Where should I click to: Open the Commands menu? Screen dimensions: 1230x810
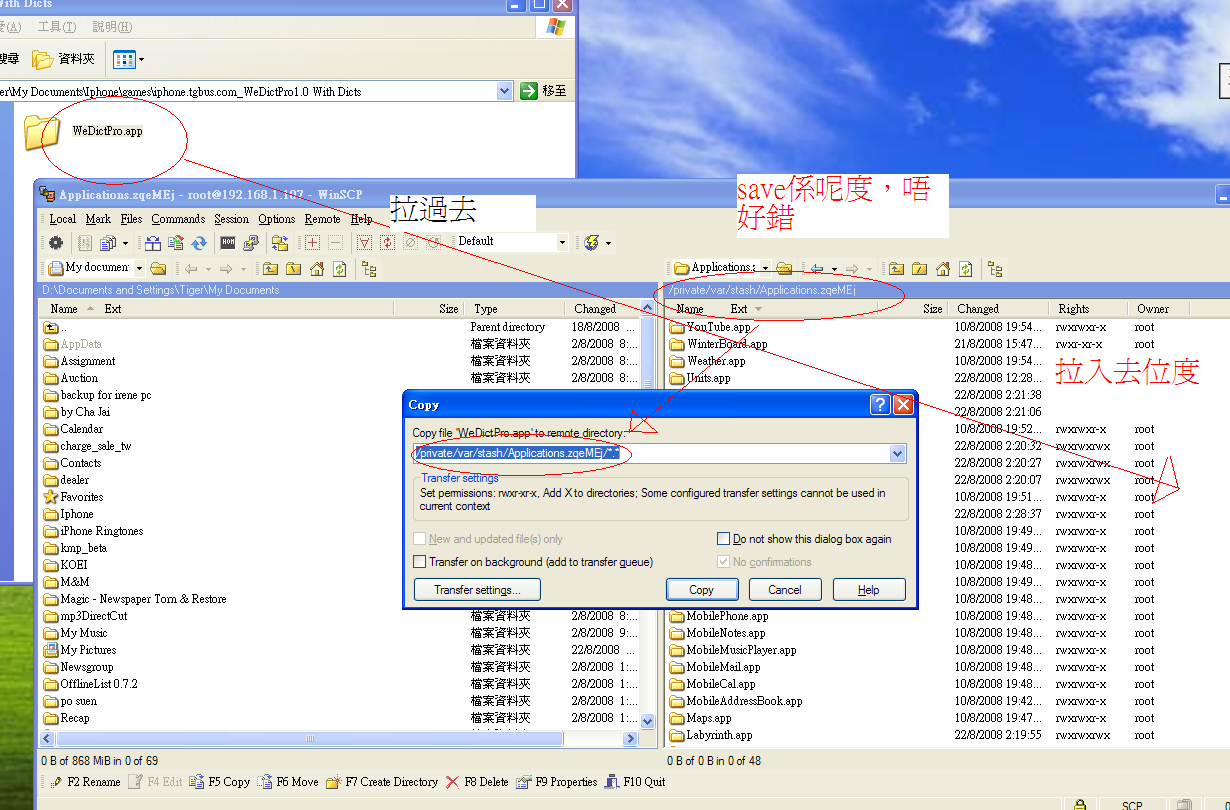178,219
